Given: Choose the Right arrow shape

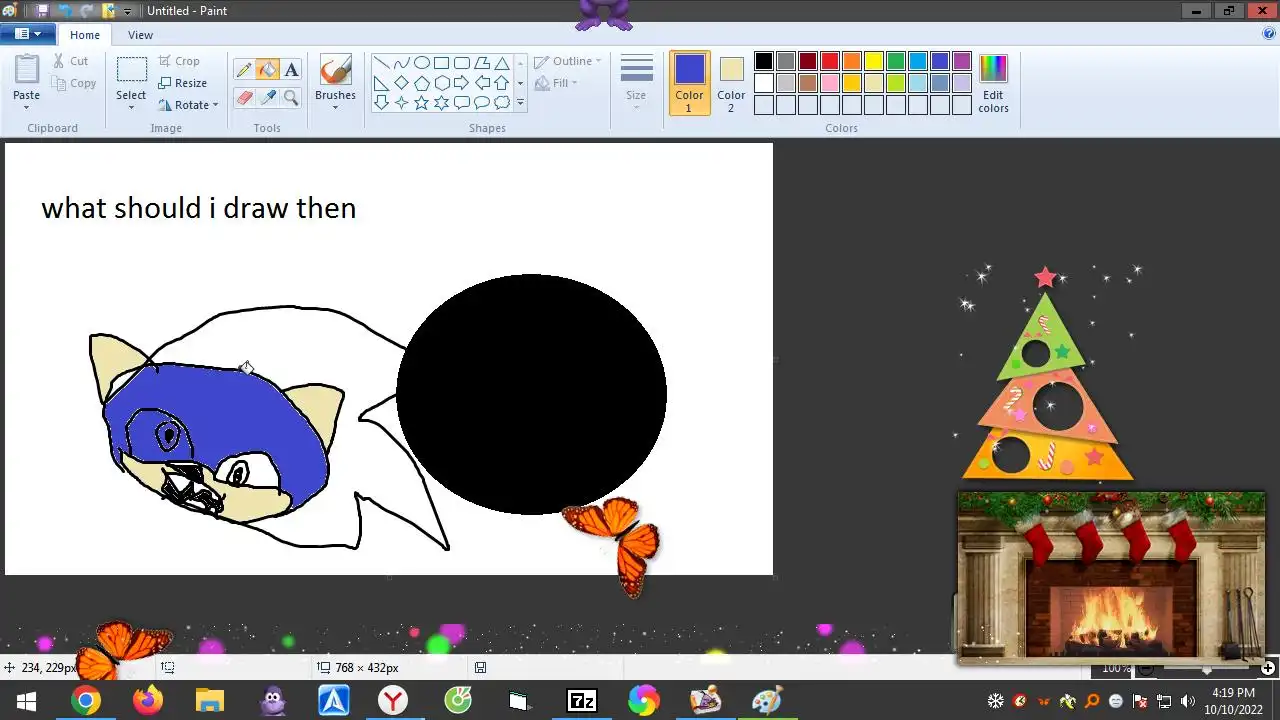Looking at the screenshot, I should (461, 82).
